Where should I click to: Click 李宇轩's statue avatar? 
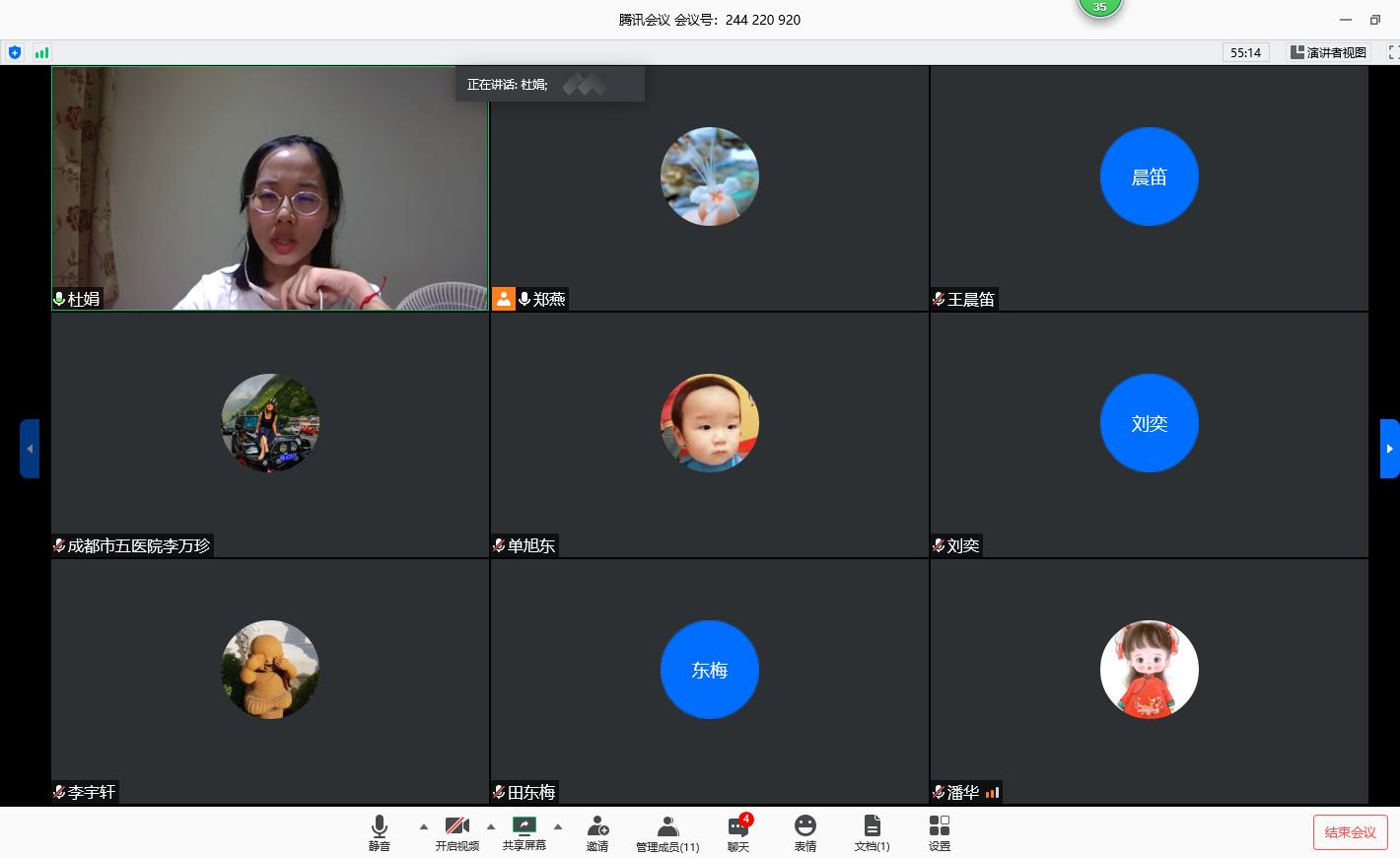[270, 670]
